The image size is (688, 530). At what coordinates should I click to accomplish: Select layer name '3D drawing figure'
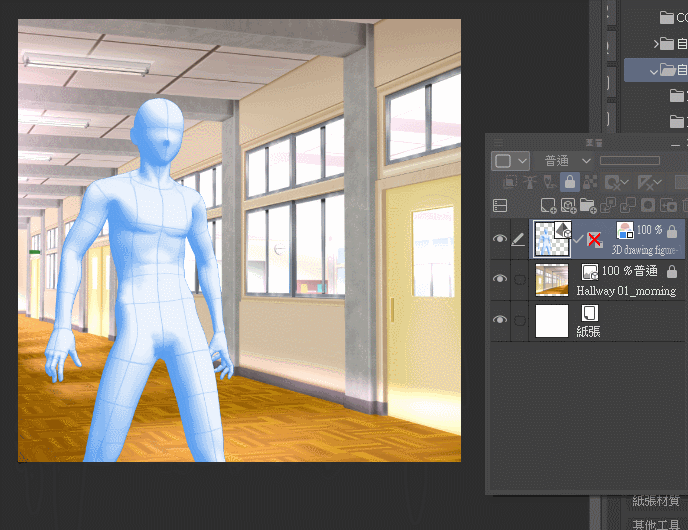click(645, 250)
